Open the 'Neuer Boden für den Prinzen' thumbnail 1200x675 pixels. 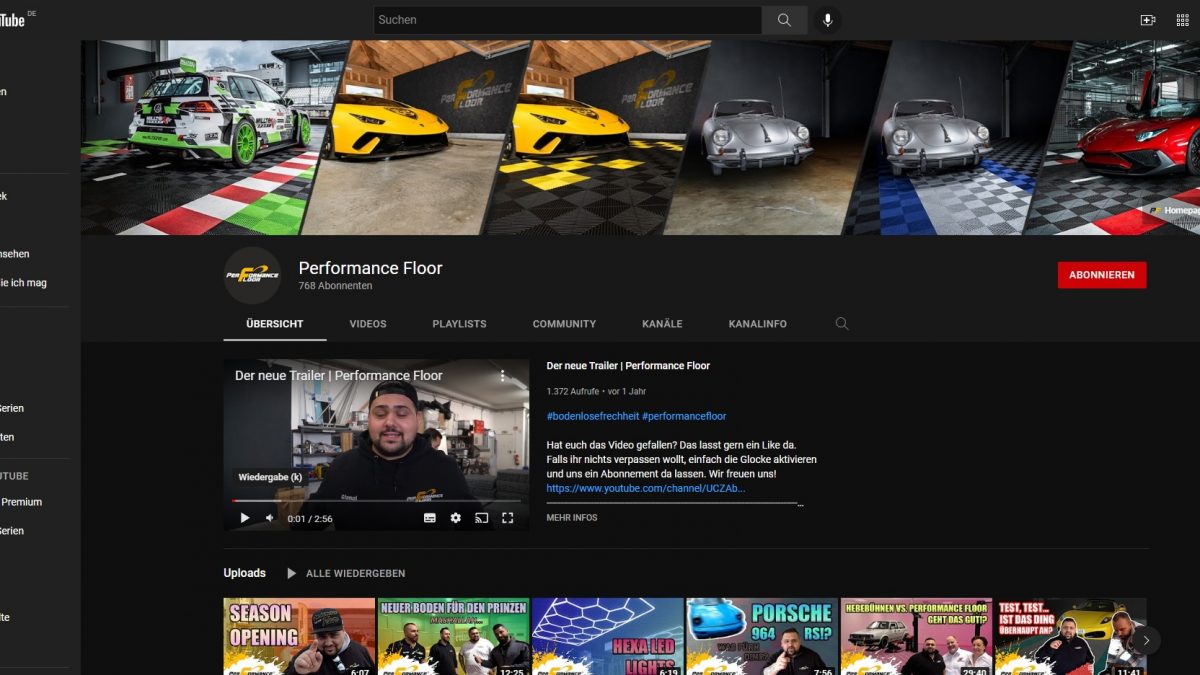(x=453, y=636)
